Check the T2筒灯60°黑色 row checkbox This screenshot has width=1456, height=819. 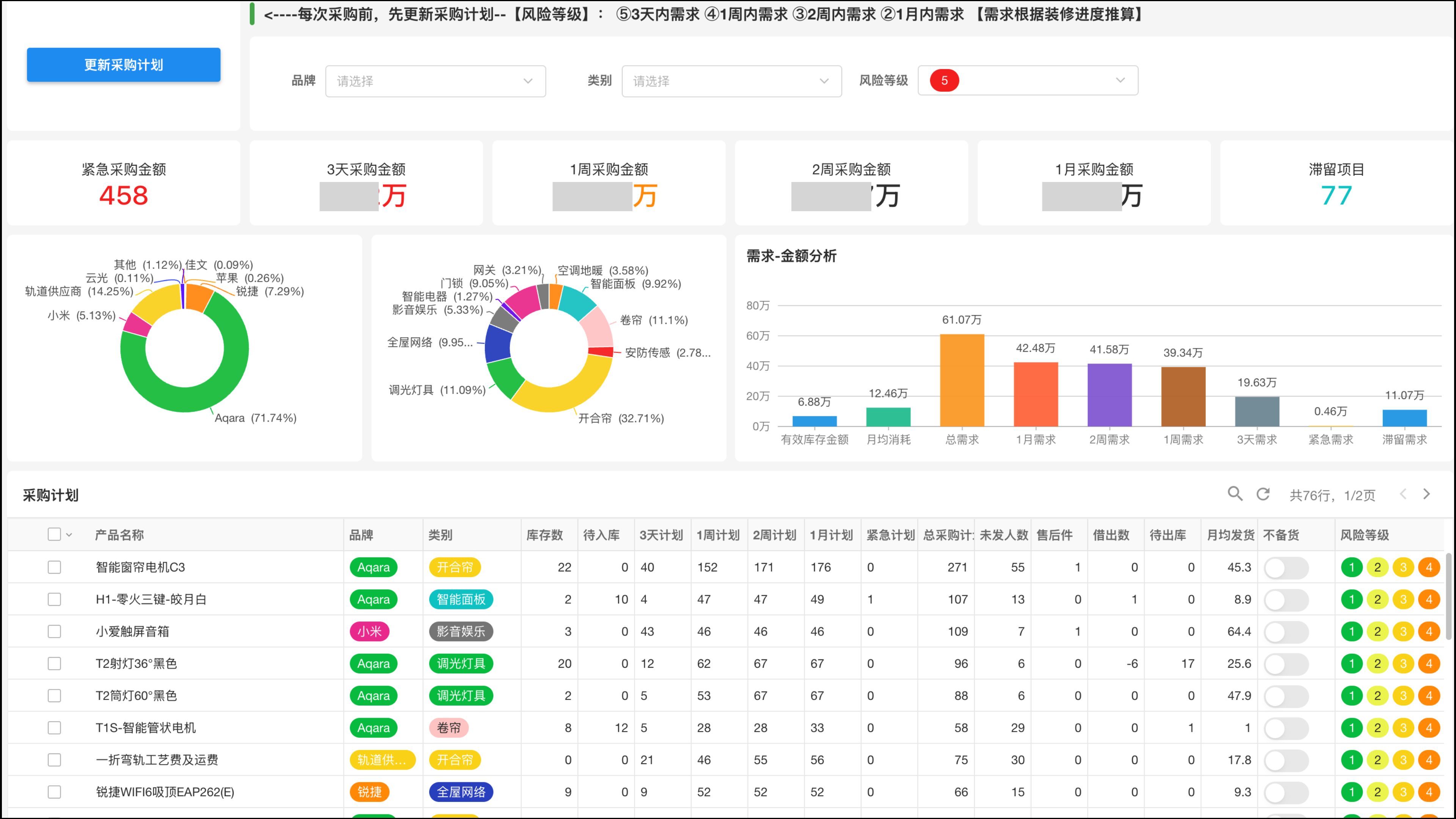pyautogui.click(x=54, y=696)
